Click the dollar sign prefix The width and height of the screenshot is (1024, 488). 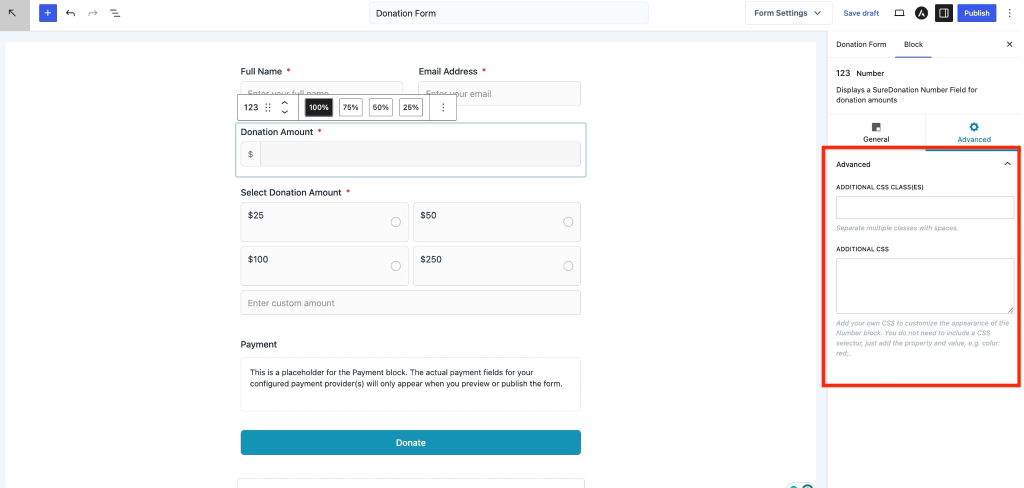coord(251,154)
